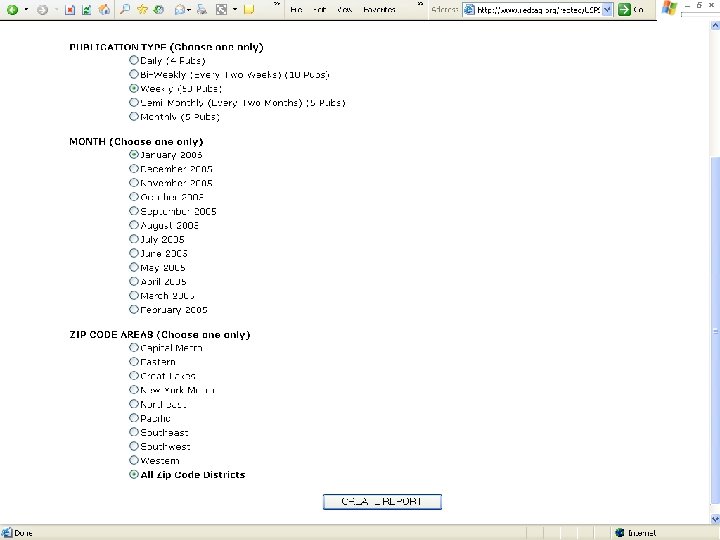Viewport: 720px width, 540px height.
Task: Select Eastern zip code area
Action: [x=134, y=361]
